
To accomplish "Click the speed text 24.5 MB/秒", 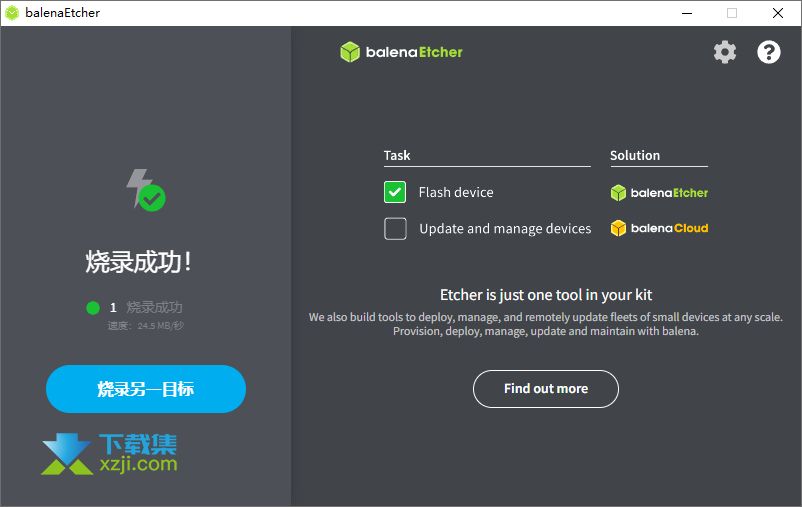I will [x=146, y=326].
